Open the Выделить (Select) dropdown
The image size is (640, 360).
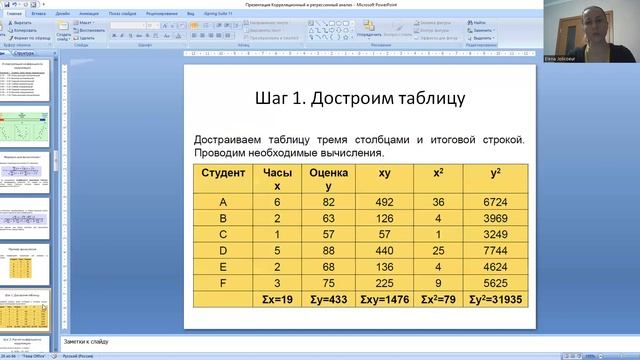[x=481, y=38]
